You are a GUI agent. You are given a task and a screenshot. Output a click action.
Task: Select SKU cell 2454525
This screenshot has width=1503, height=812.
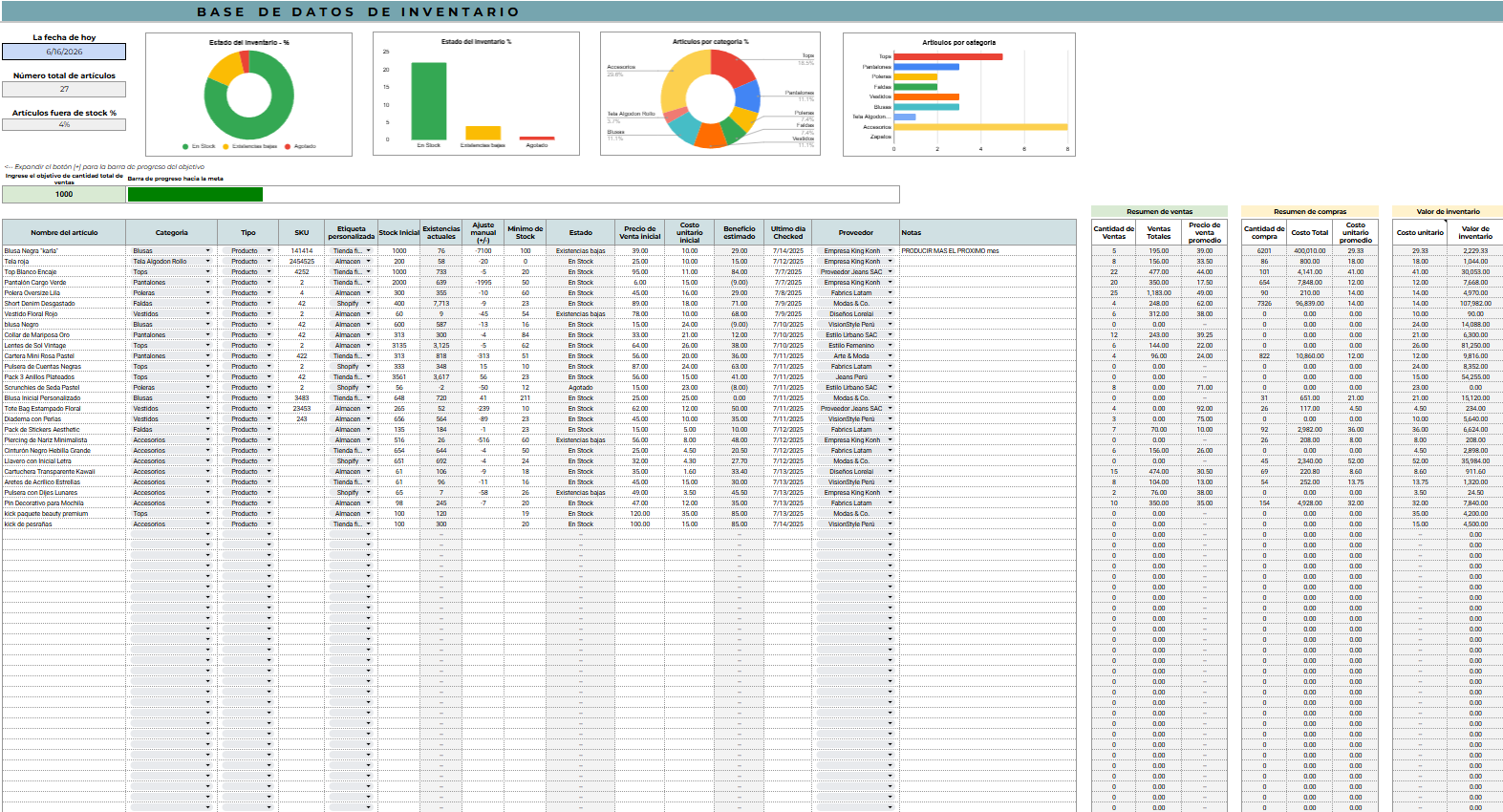pos(302,261)
